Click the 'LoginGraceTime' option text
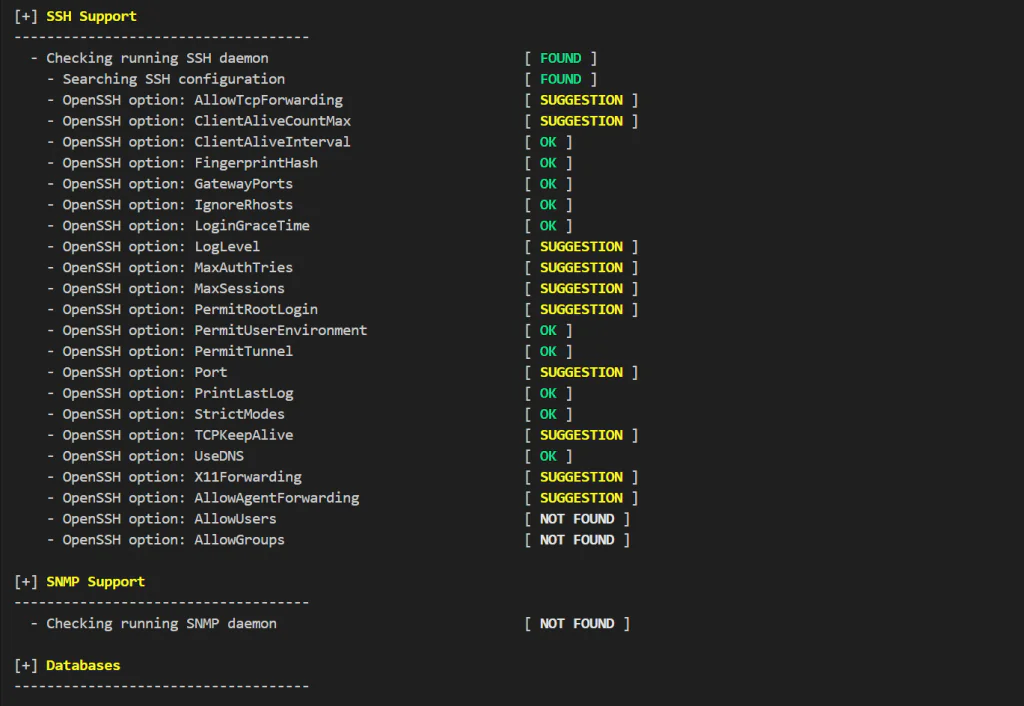The height and width of the screenshot is (706, 1024). [x=252, y=225]
